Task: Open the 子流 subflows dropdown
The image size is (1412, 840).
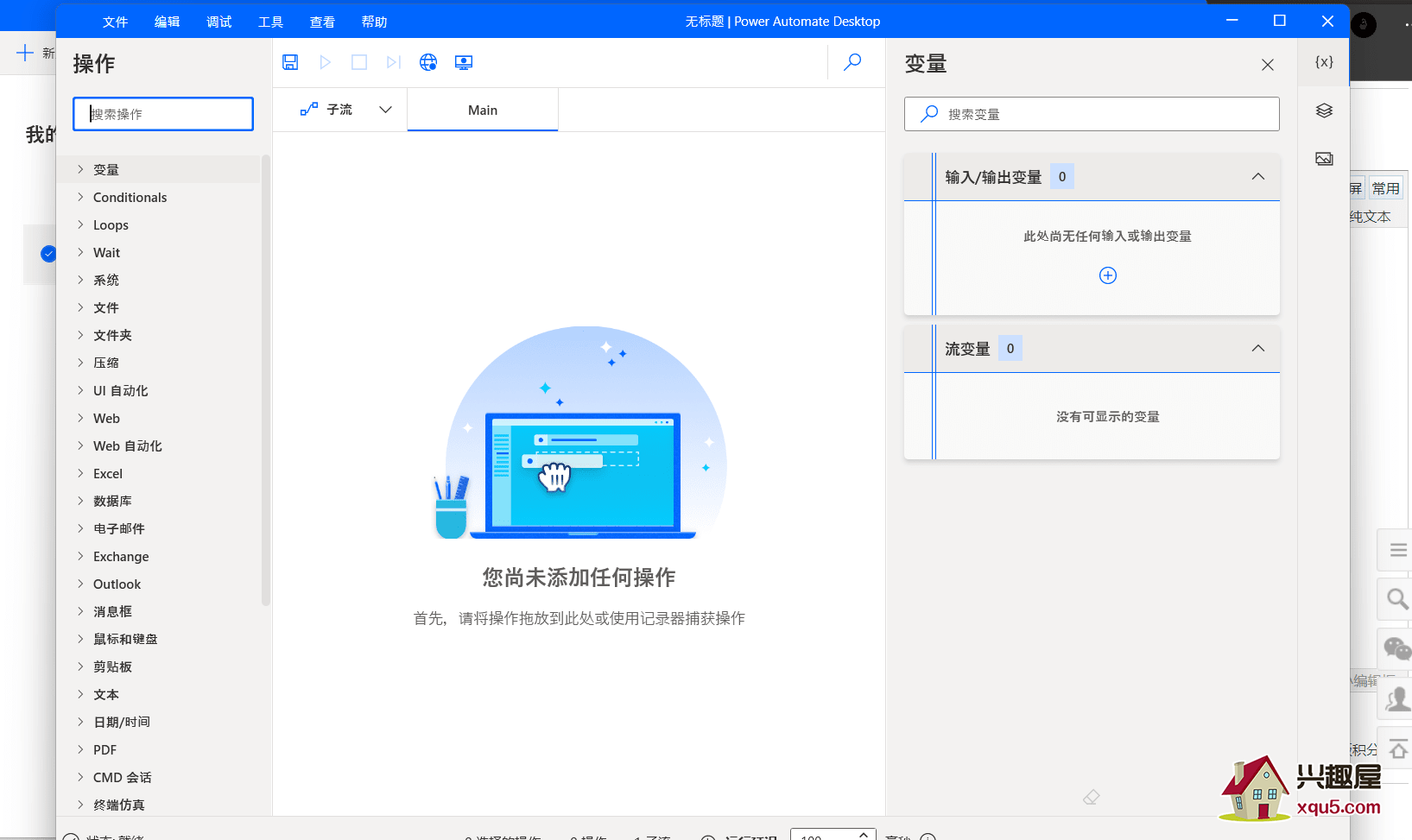Action: point(346,110)
